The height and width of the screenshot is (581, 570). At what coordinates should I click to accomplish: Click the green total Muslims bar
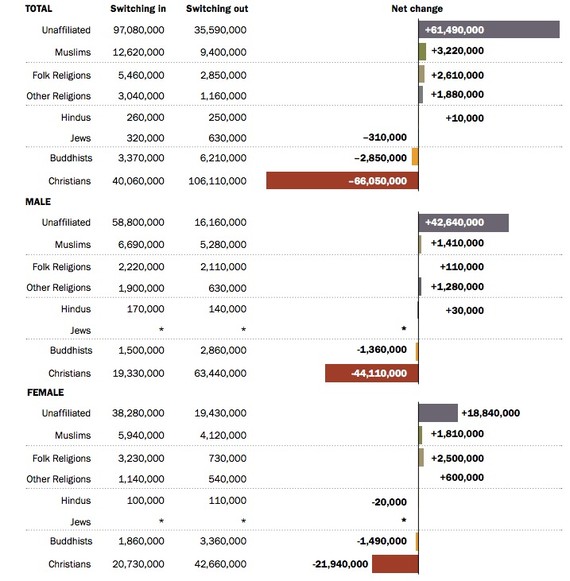click(x=422, y=52)
